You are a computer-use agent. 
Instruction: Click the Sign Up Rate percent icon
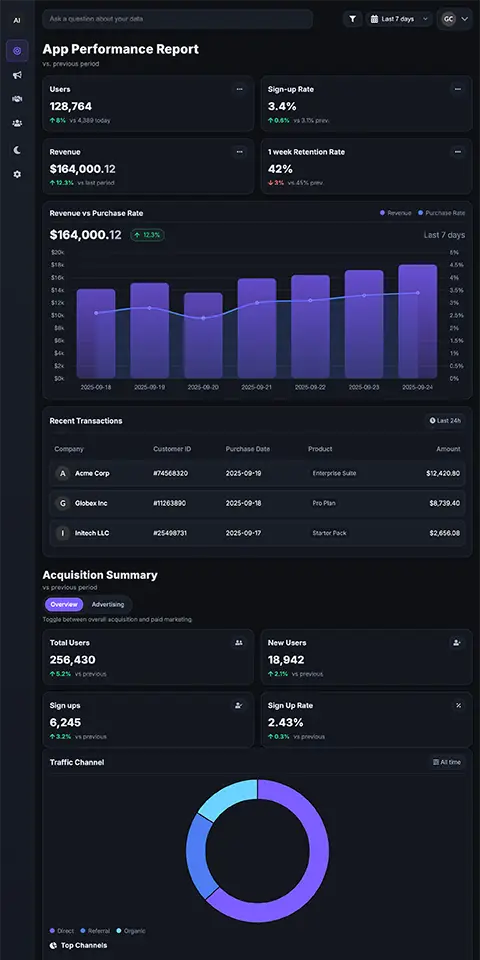pyautogui.click(x=458, y=705)
